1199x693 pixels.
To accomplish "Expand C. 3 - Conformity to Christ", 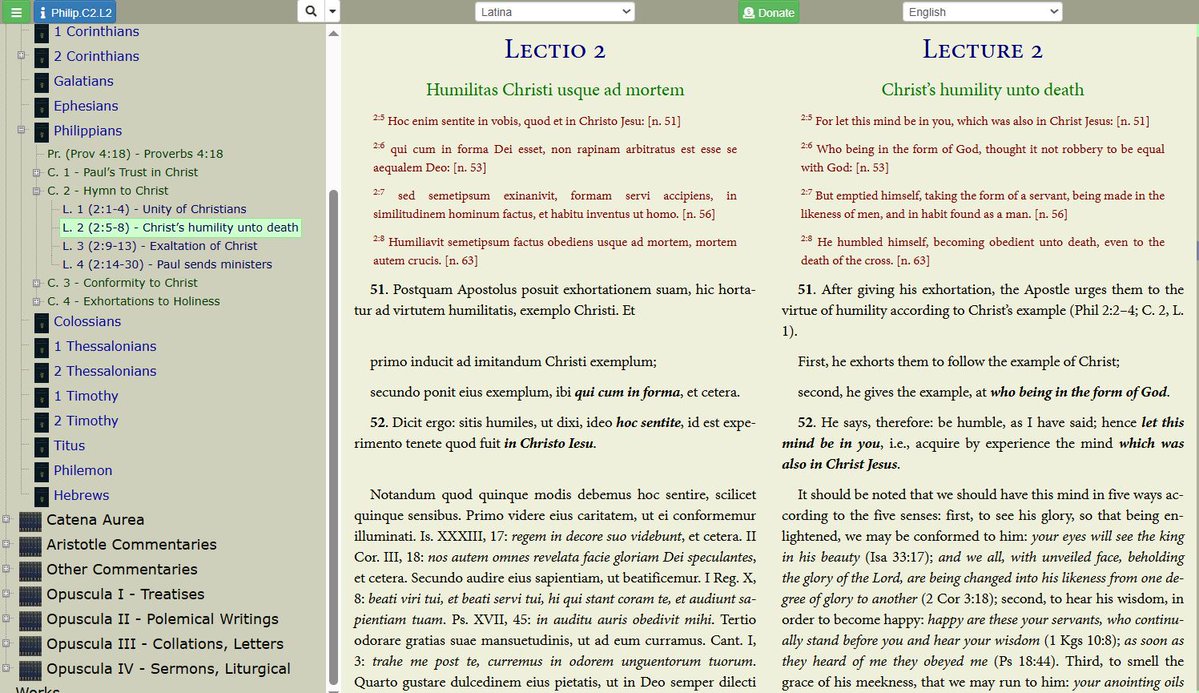I will pos(36,283).
